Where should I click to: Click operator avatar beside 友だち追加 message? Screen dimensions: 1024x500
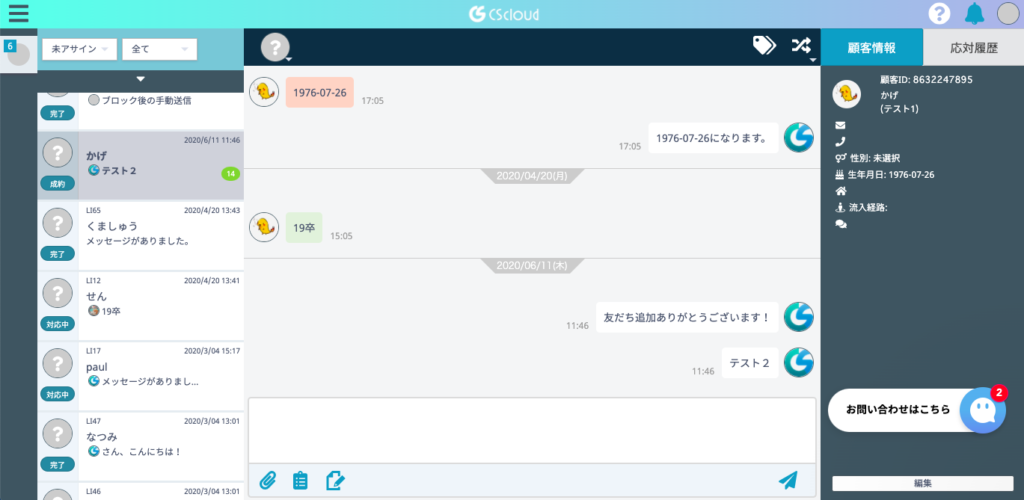coord(799,317)
